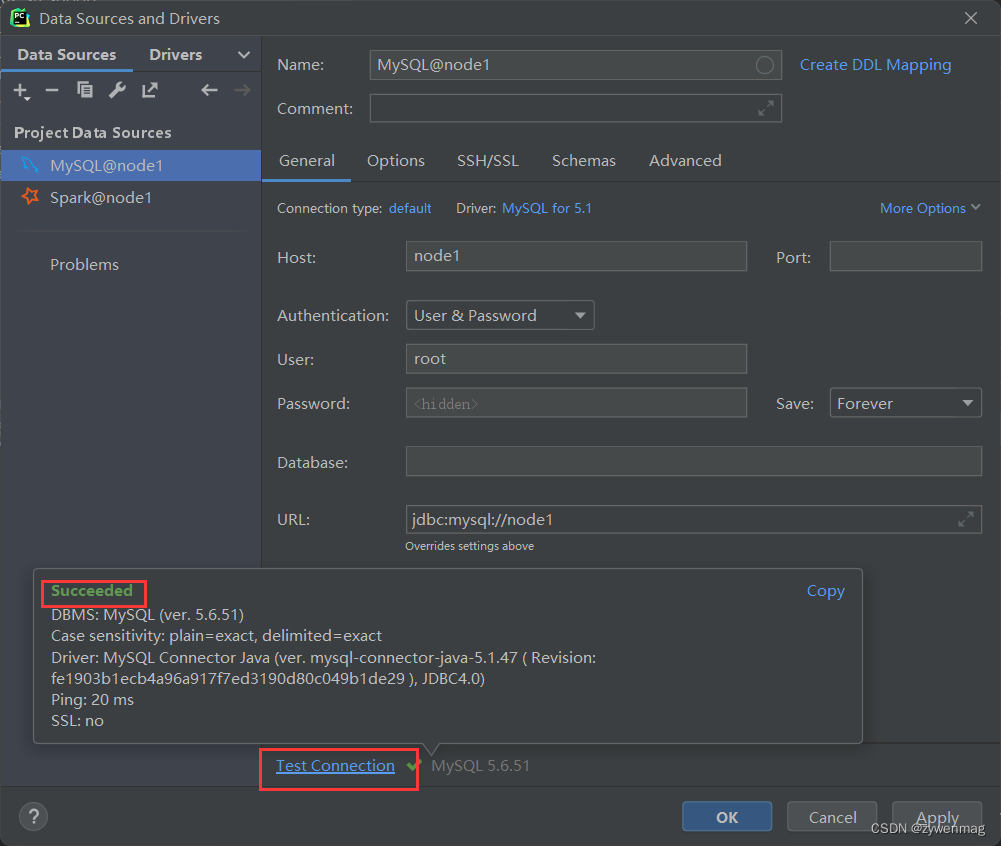This screenshot has height=846, width=1001.
Task: Switch to the Drivers tab
Action: point(175,54)
